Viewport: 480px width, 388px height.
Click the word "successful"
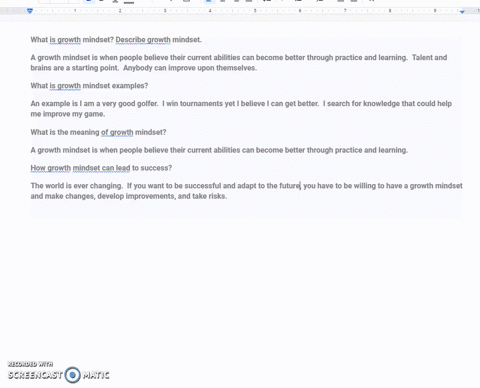pyautogui.click(x=203, y=186)
